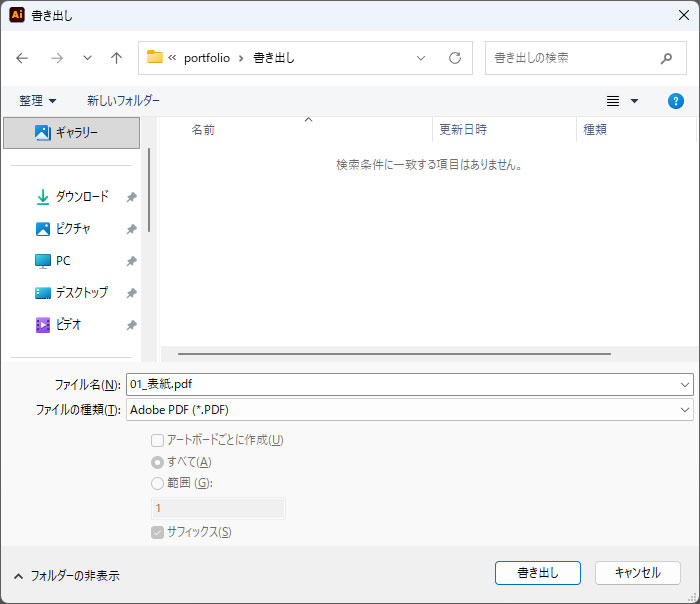
Task: Click the file name input field
Action: tap(400, 384)
